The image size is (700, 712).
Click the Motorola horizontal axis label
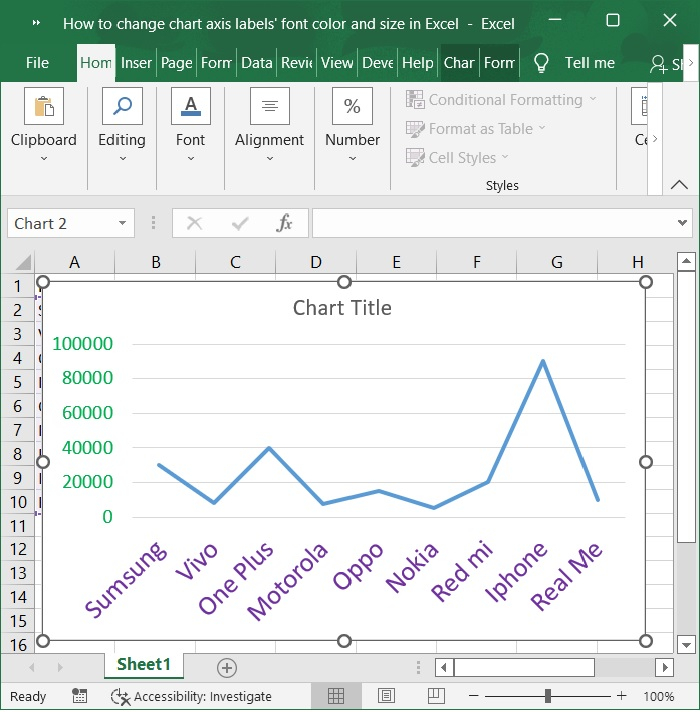tap(287, 581)
